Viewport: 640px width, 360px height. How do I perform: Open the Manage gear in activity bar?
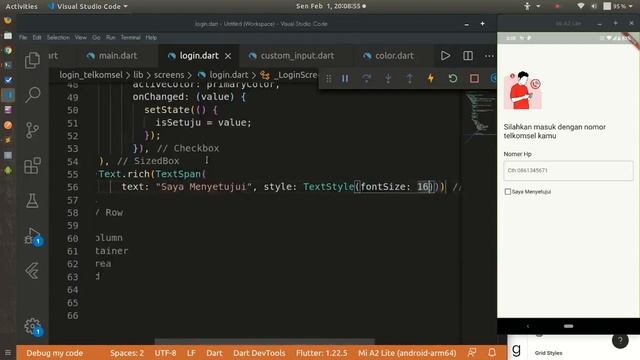coord(32,327)
